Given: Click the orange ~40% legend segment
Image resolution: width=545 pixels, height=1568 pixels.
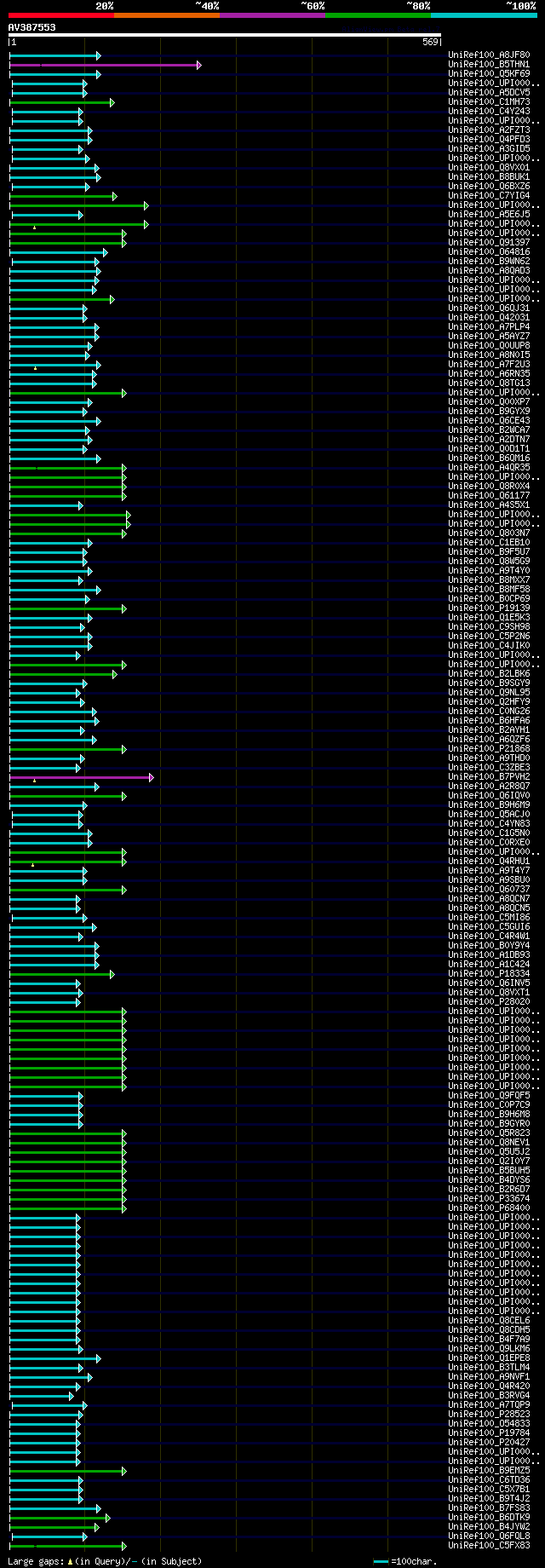Looking at the screenshot, I should coord(167,15).
